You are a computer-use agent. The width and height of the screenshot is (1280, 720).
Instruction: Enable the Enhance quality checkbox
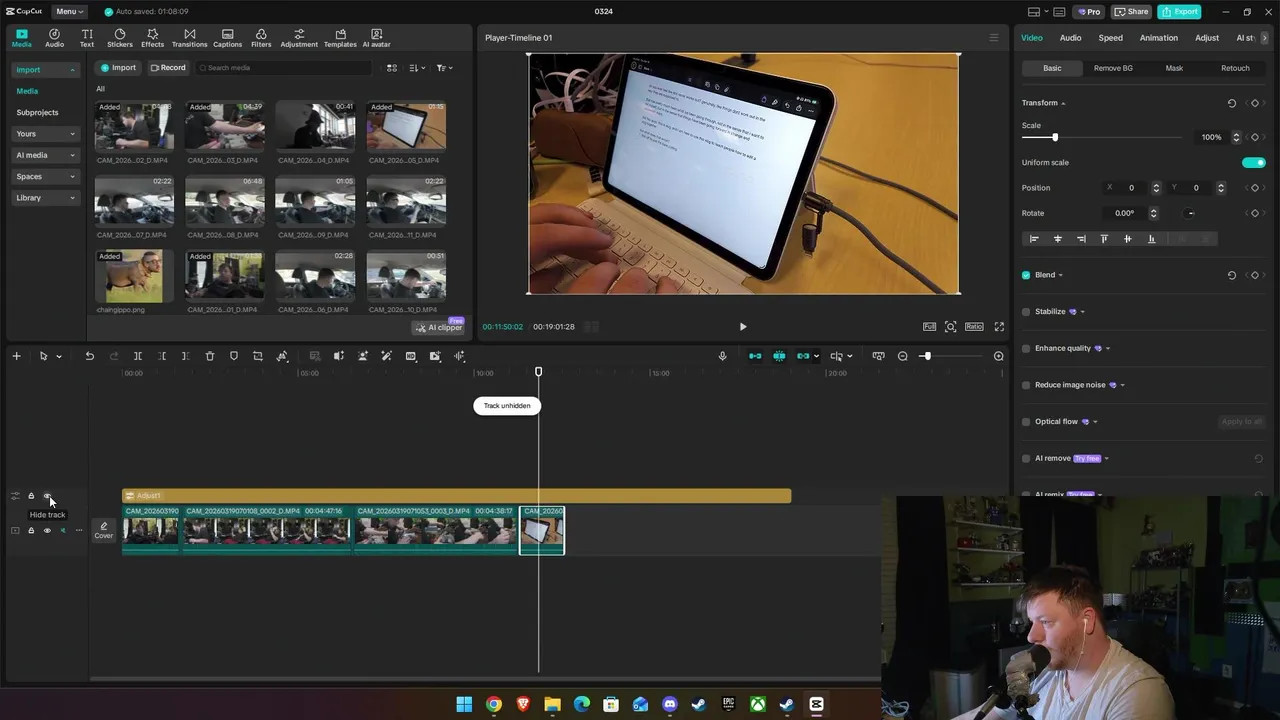(1026, 348)
